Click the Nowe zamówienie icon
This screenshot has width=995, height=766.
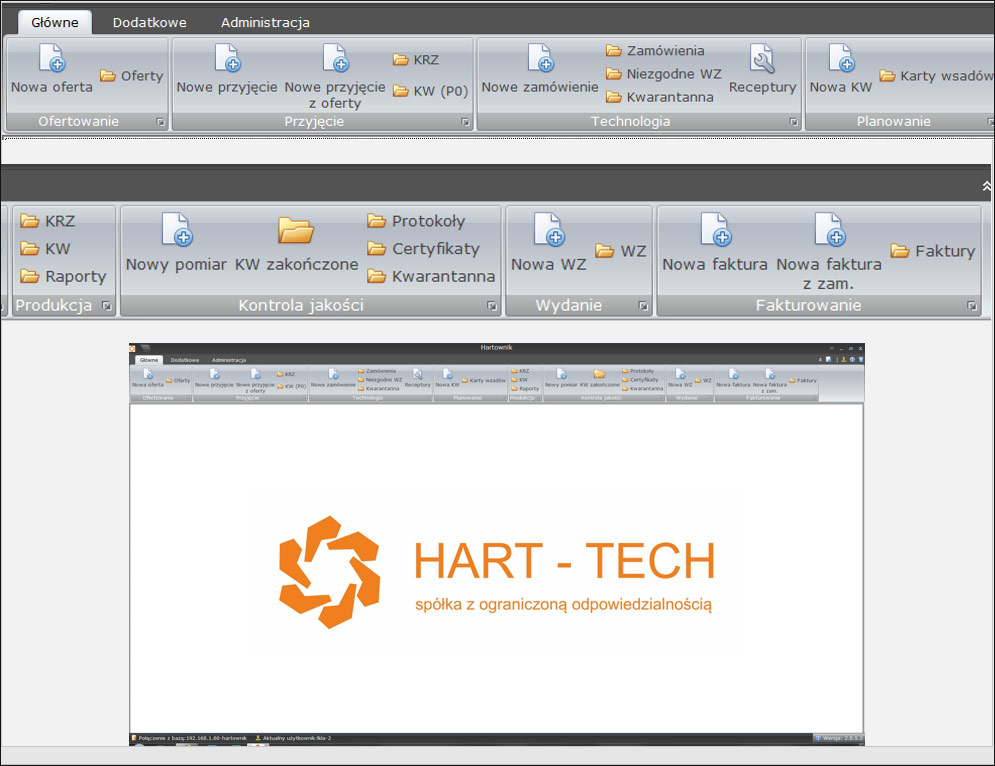click(x=540, y=59)
